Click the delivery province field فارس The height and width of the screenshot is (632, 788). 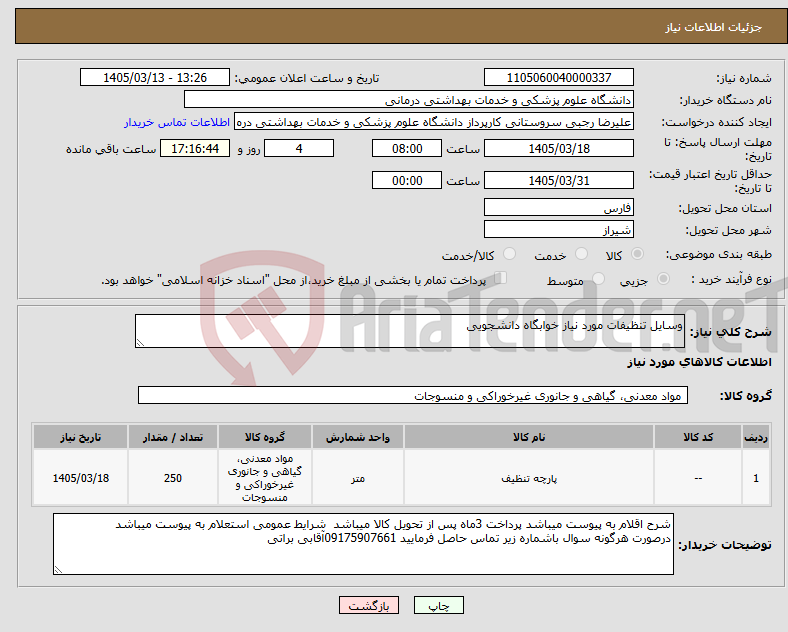click(558, 207)
